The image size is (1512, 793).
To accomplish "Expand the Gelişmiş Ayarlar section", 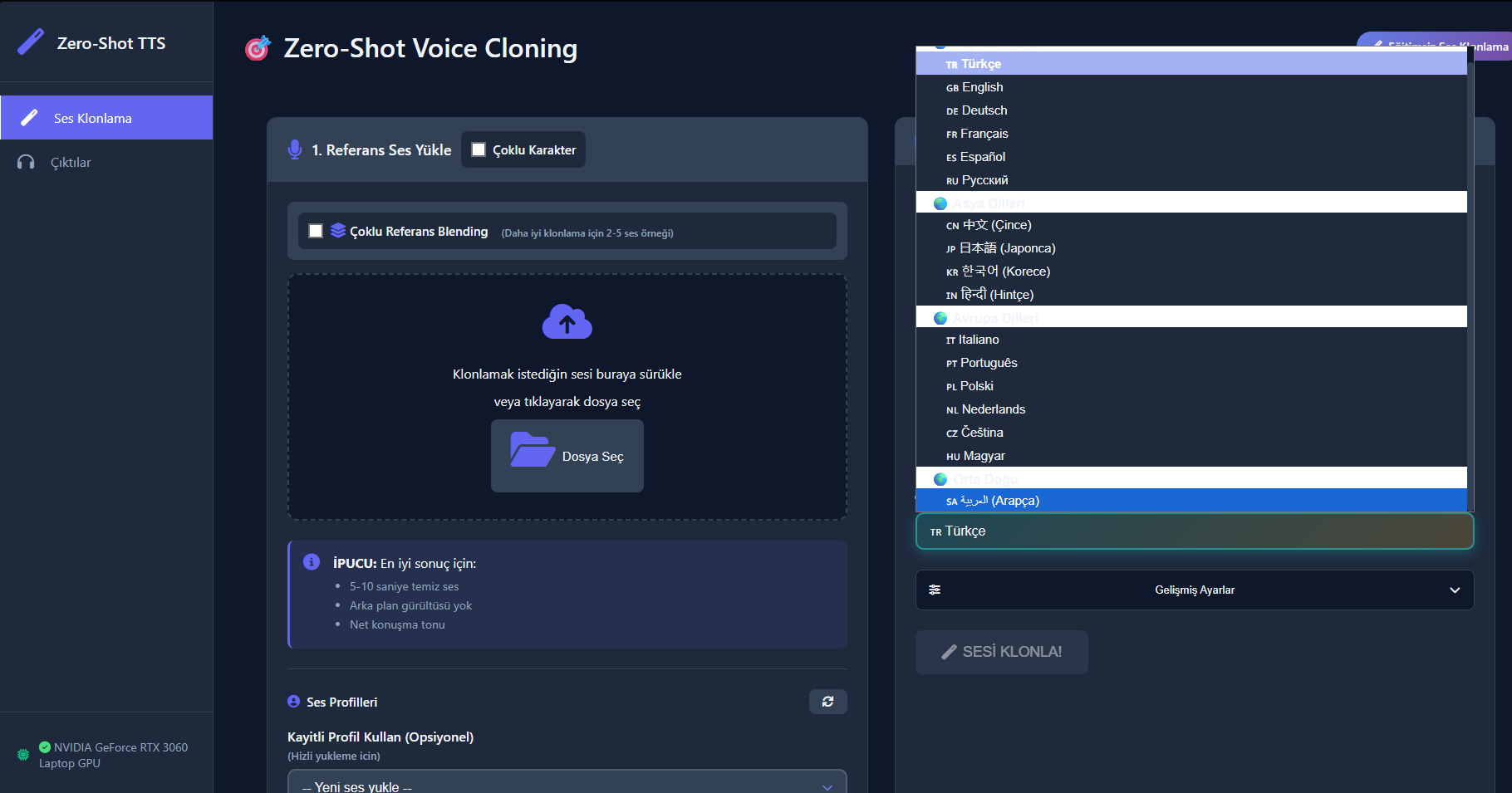I will pos(1195,590).
